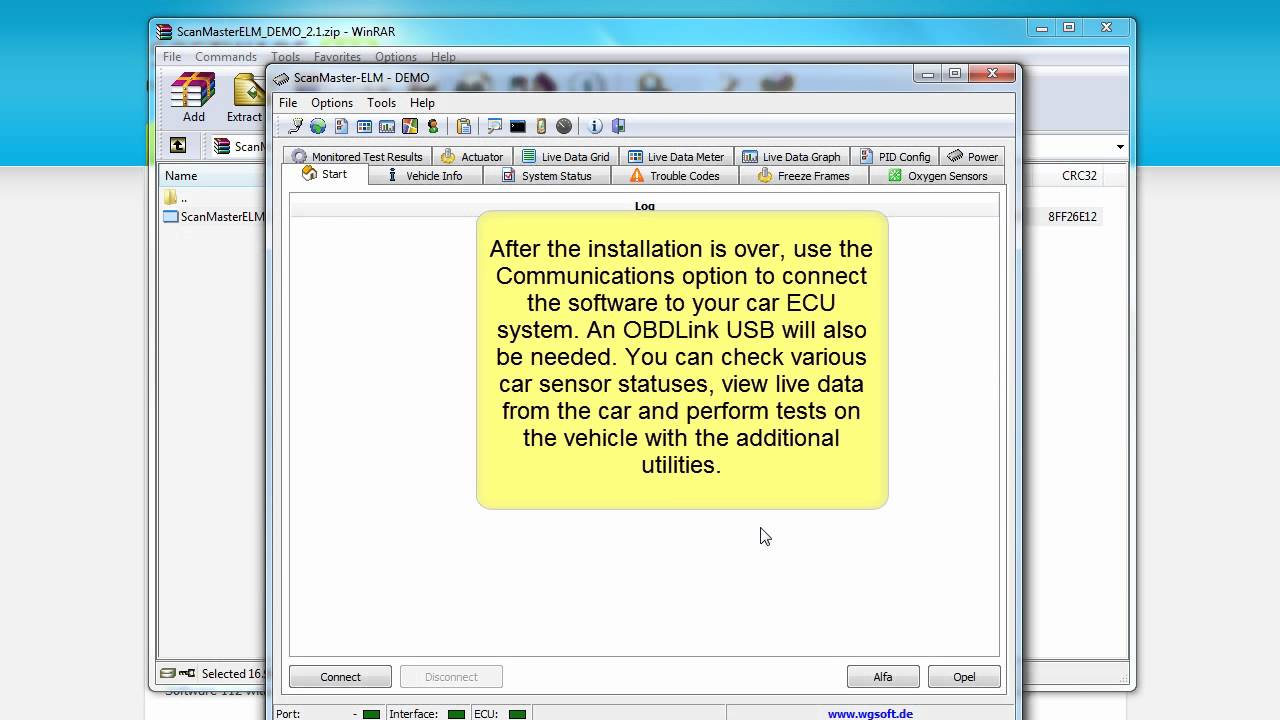Open ScanMaster Help menu
This screenshot has height=720, width=1280.
[422, 103]
